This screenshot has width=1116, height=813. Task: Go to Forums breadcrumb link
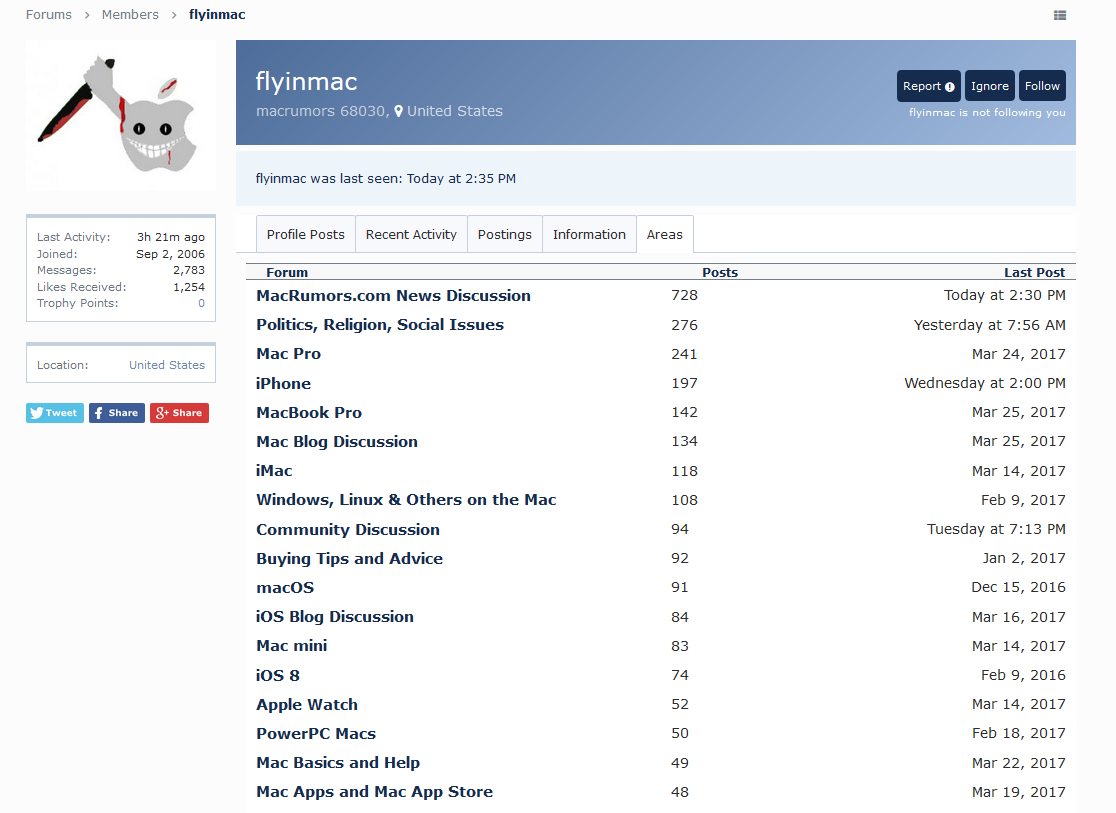point(48,14)
